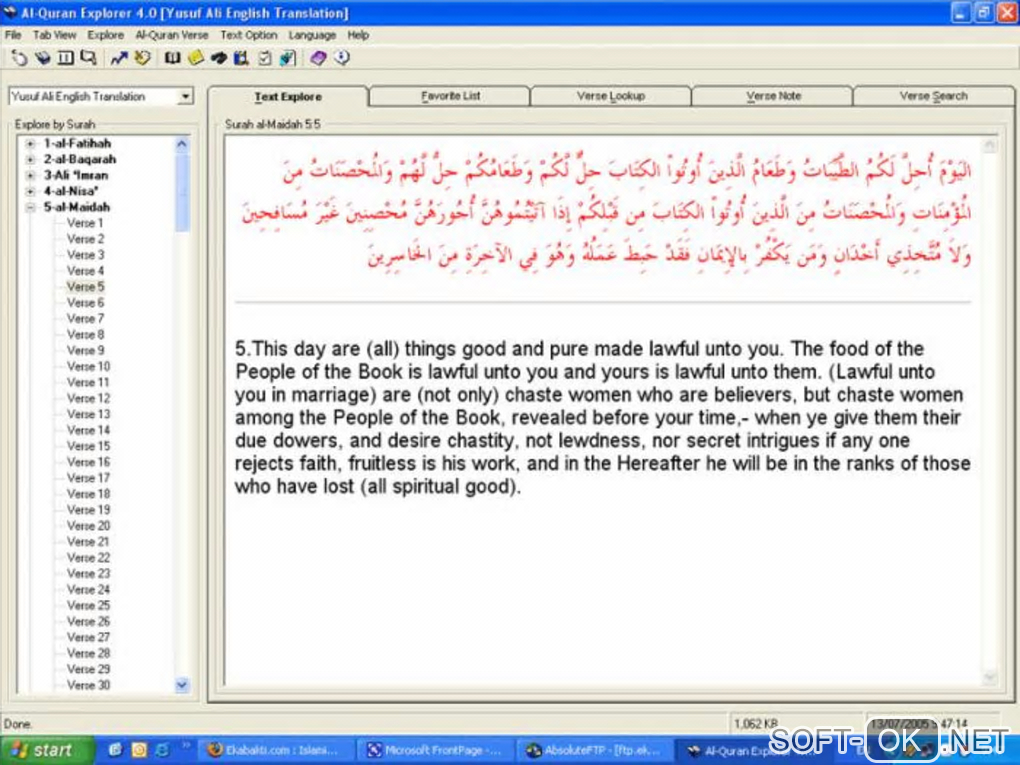
Task: Click the split-window layout toolbar icon
Action: tap(65, 59)
